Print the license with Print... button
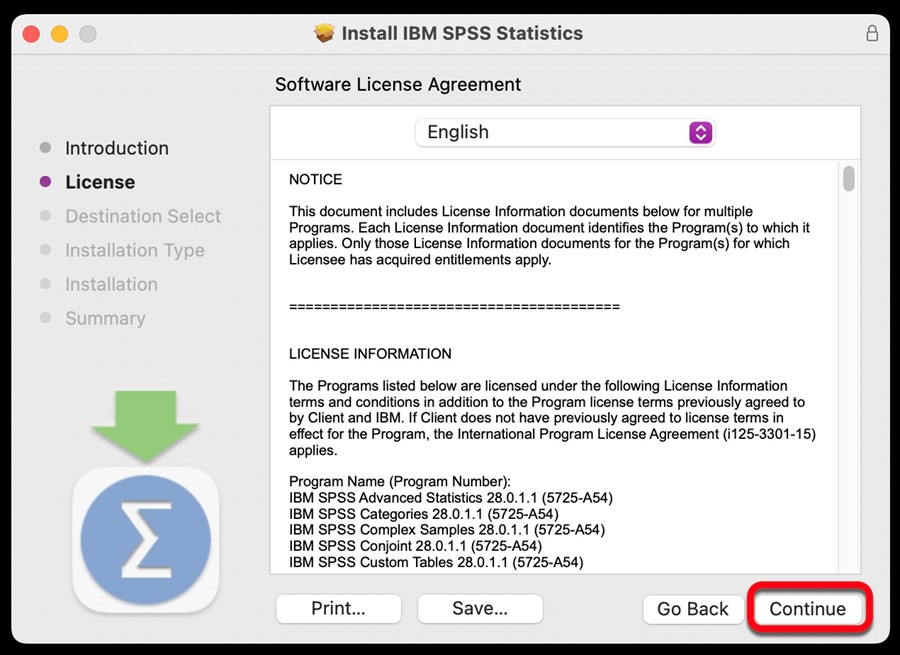Image resolution: width=900 pixels, height=655 pixels. click(338, 609)
